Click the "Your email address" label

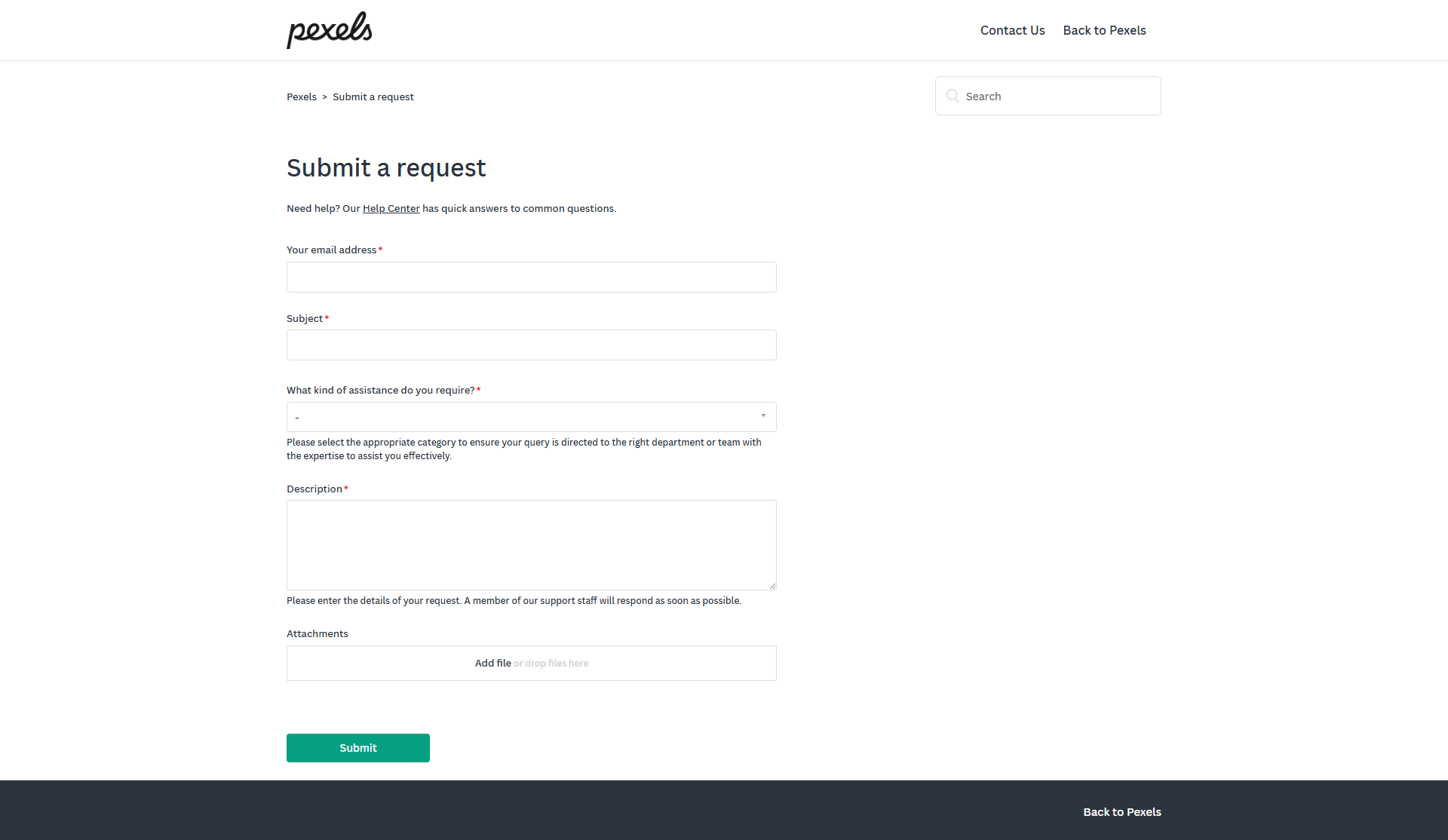click(331, 250)
